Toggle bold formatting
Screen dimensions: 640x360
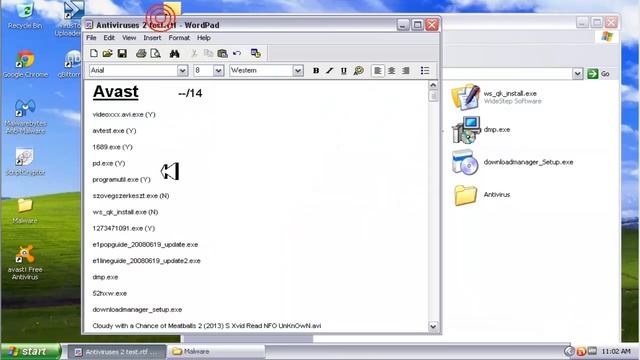(316, 71)
